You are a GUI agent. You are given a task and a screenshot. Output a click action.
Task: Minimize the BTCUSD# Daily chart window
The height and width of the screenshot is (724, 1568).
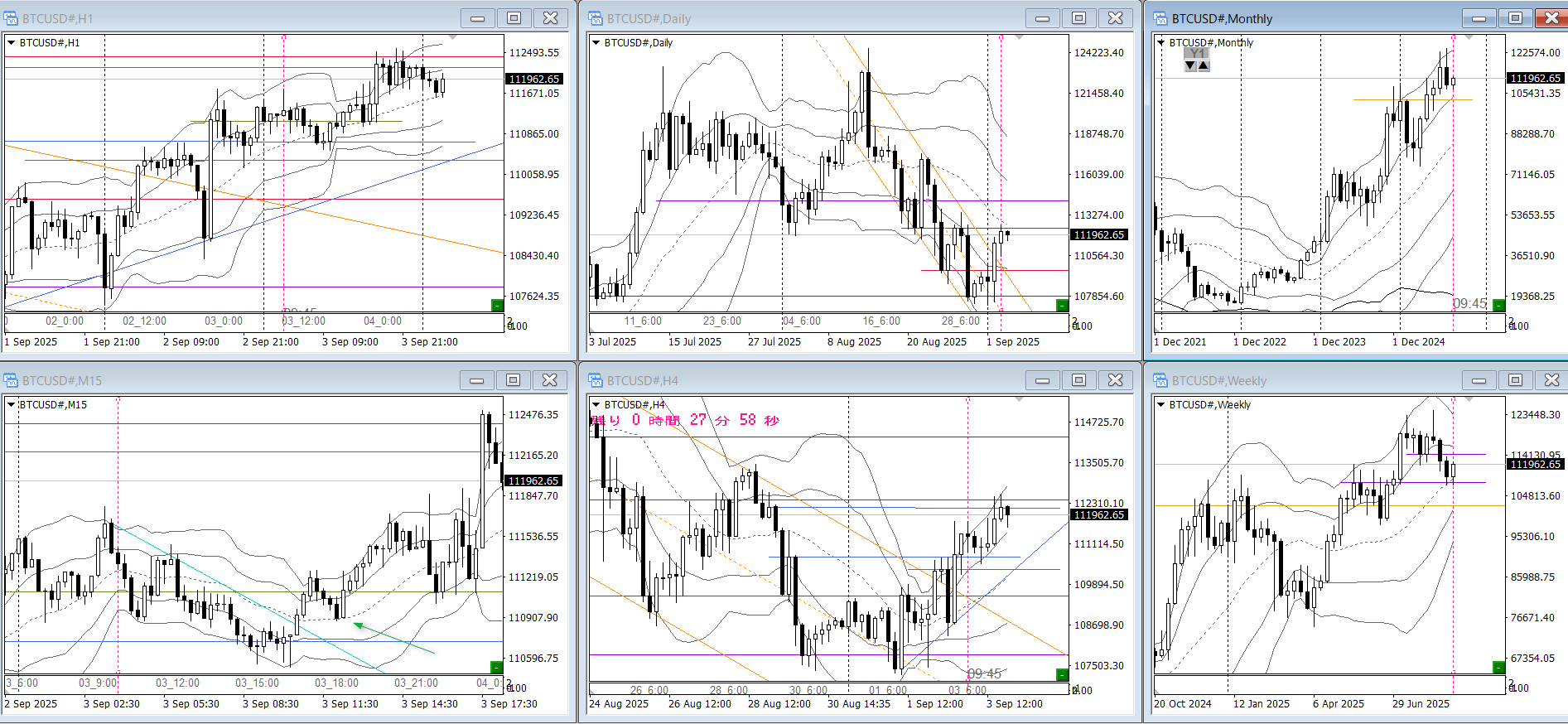click(x=1042, y=18)
